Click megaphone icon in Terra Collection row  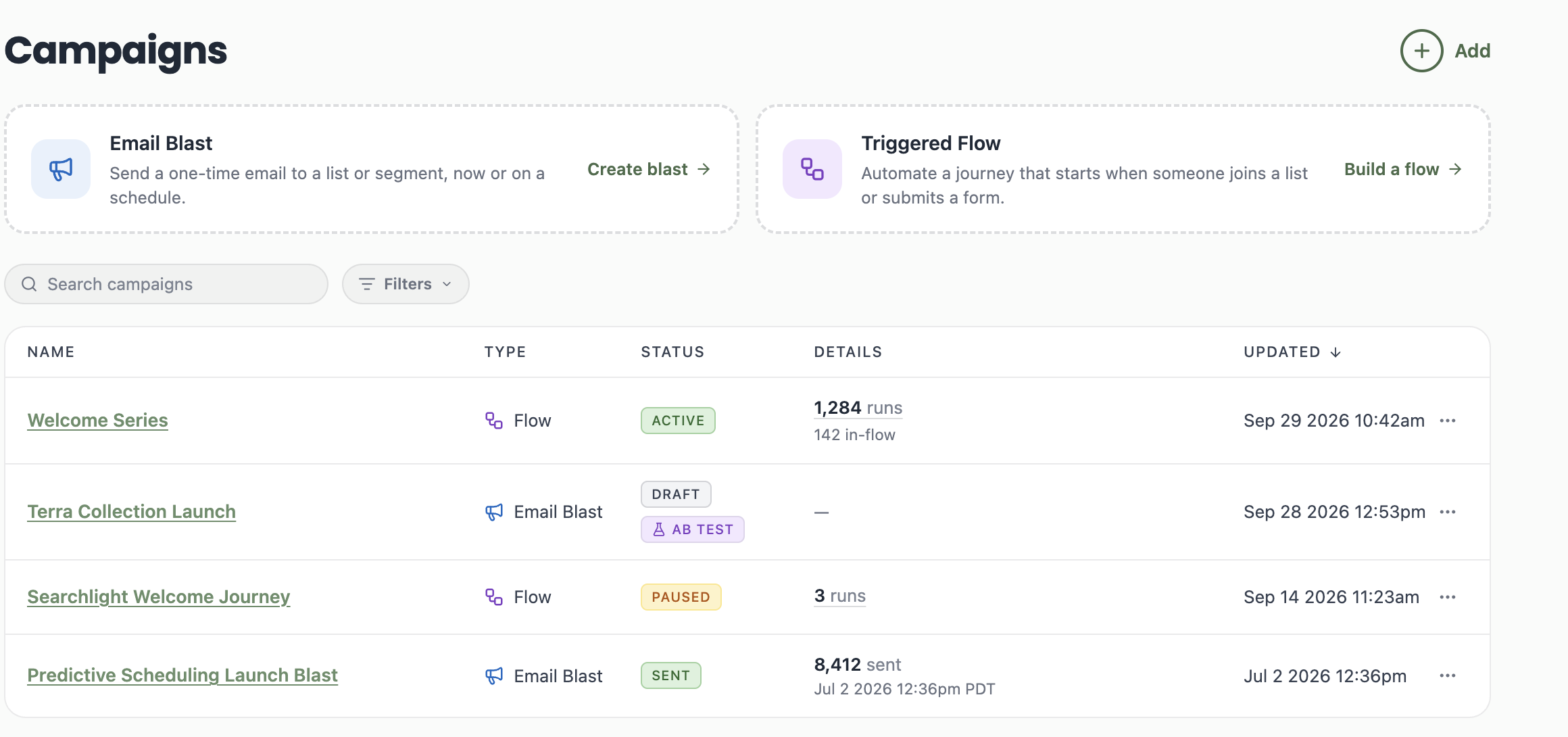[x=494, y=512]
